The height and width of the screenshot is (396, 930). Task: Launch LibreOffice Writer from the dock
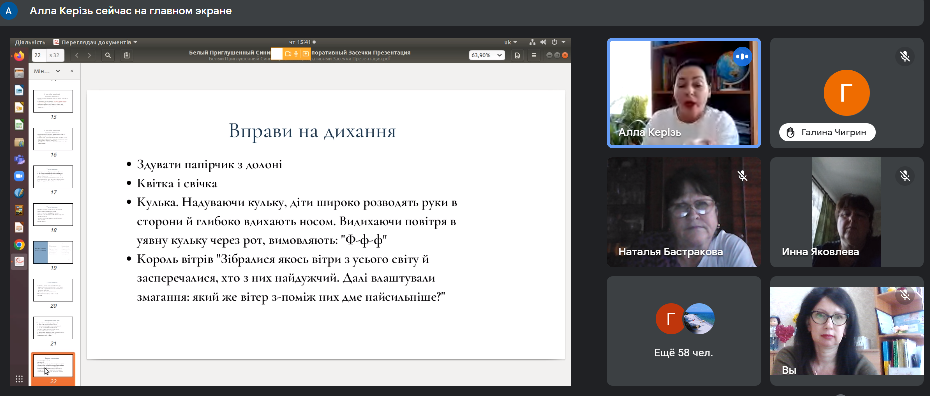point(19,90)
